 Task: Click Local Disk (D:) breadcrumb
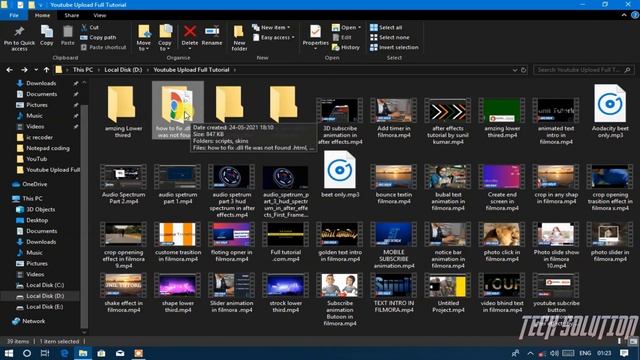click(123, 70)
